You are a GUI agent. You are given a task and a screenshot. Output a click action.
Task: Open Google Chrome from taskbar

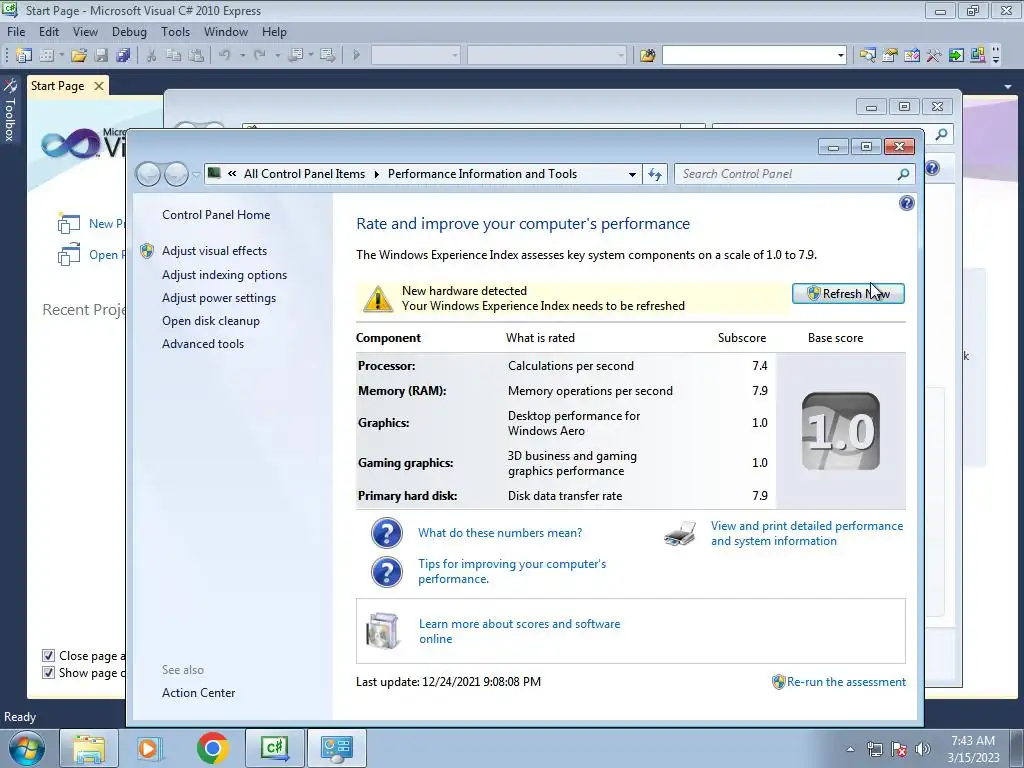[212, 747]
